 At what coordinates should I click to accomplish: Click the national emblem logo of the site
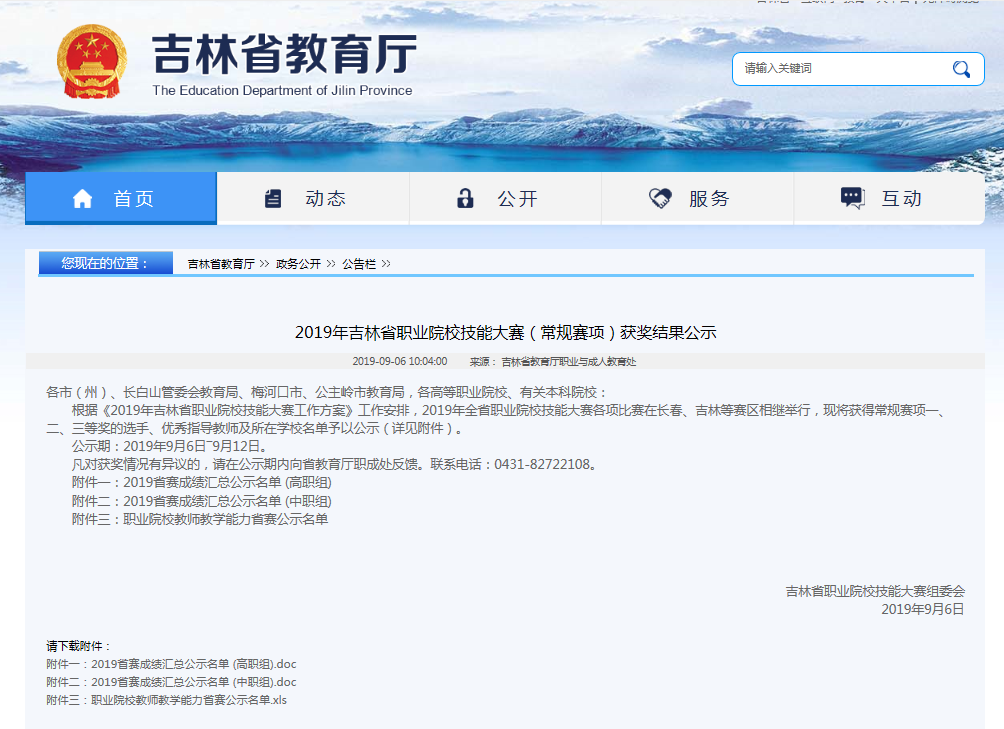tap(91, 62)
